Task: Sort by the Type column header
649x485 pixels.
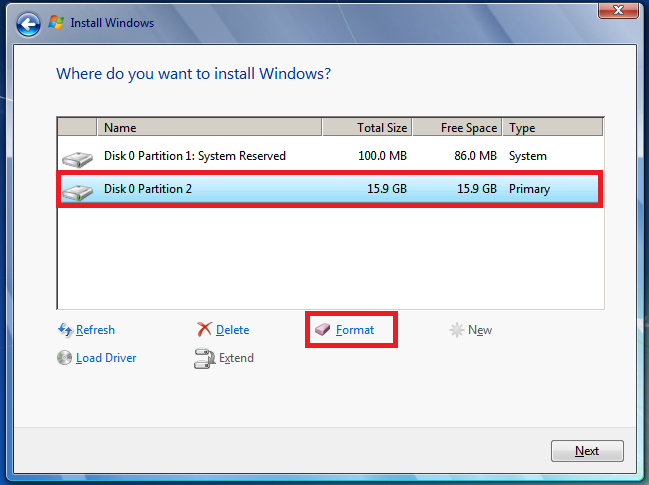Action: (553, 127)
